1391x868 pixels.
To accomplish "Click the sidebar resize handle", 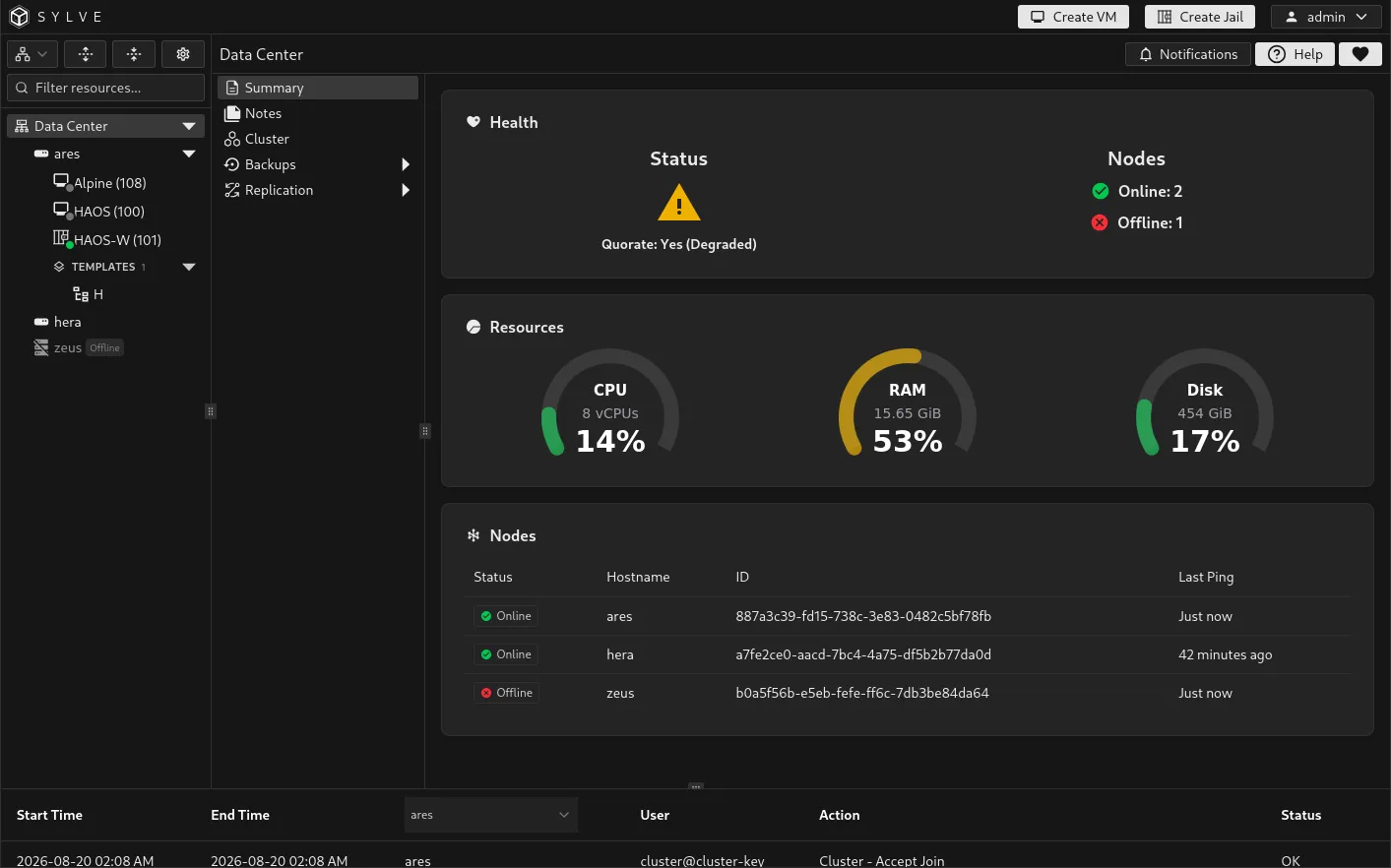I will tap(210, 411).
